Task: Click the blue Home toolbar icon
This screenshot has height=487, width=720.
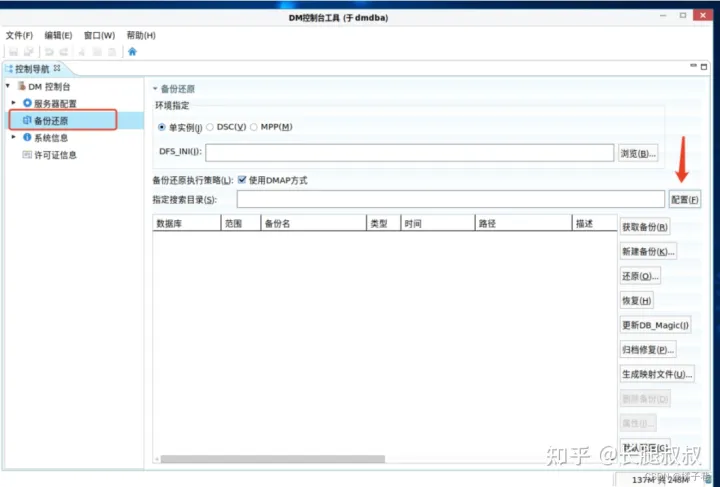Action: (132, 51)
